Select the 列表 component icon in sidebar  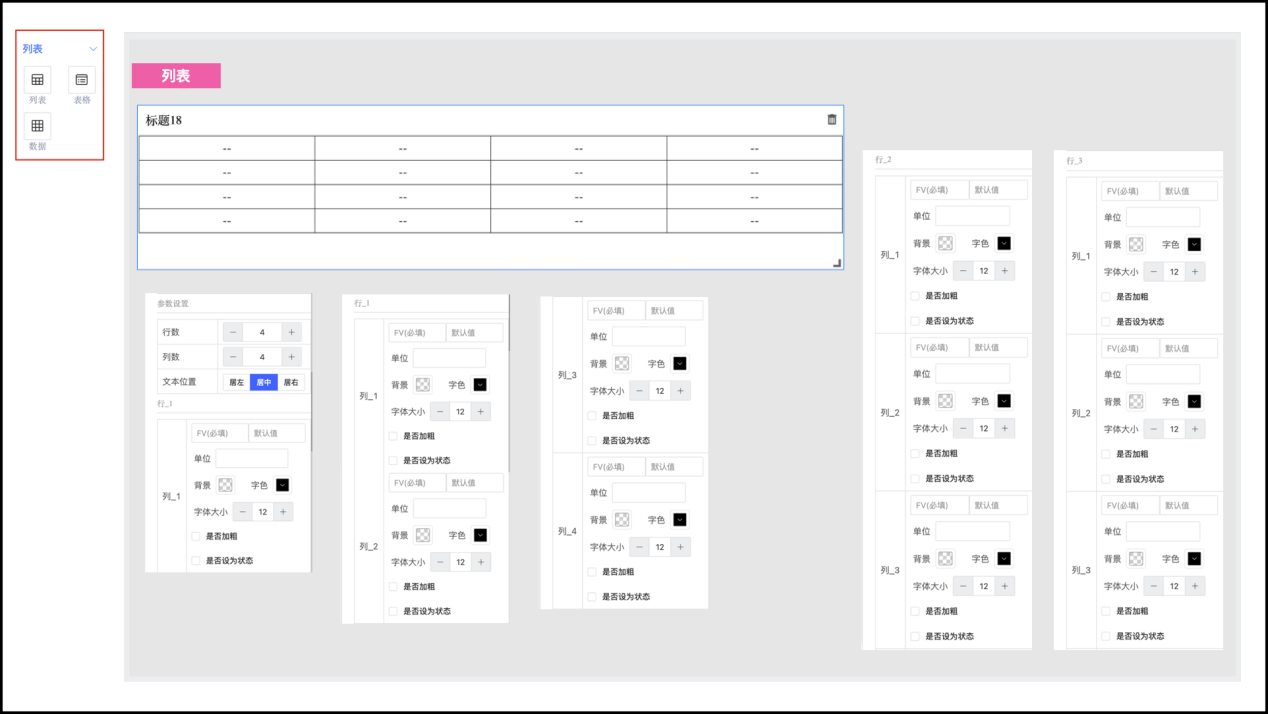tap(37, 80)
